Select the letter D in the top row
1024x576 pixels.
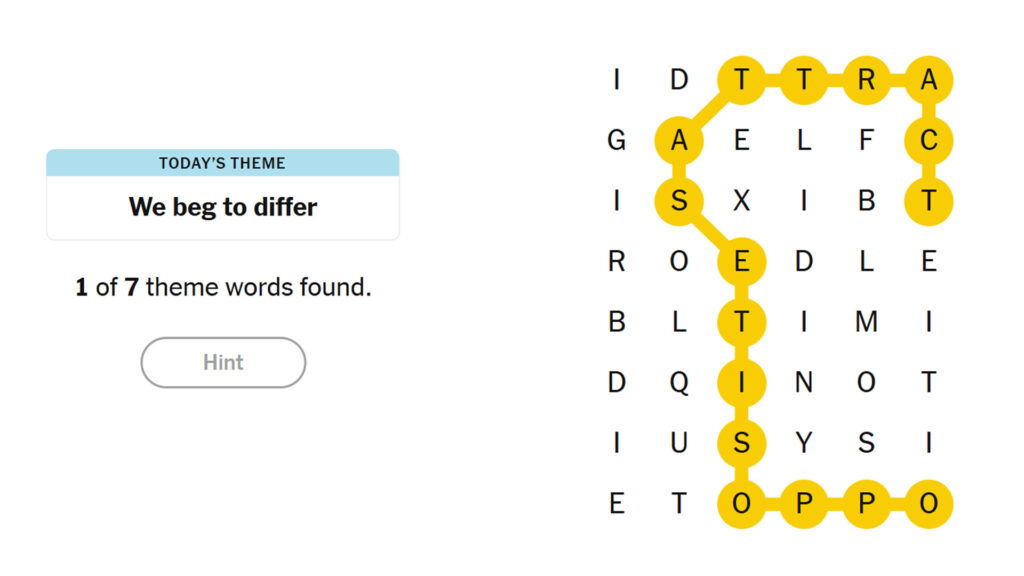(x=679, y=80)
